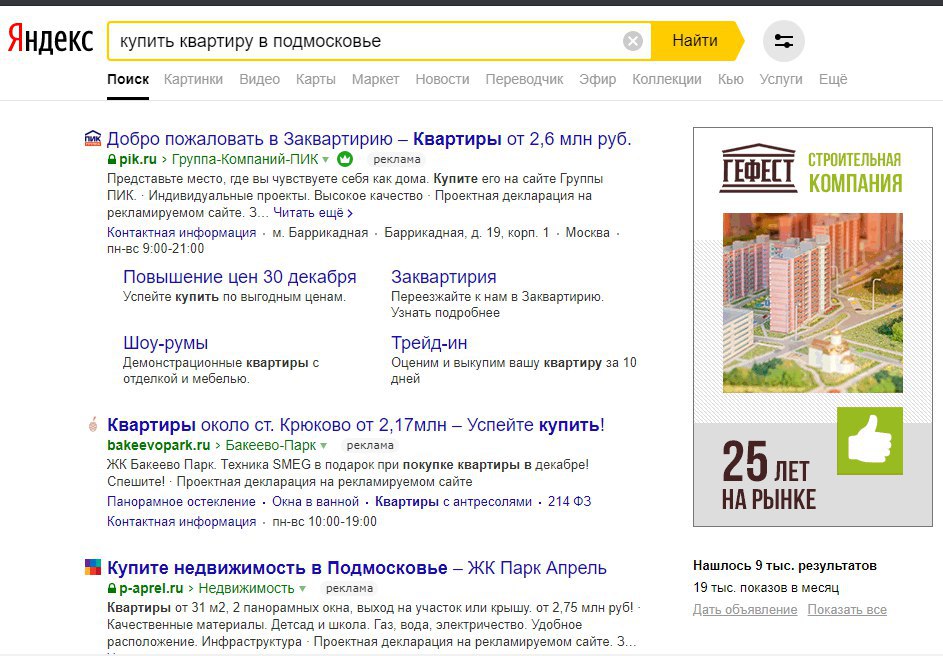Open the Услуги tab
Viewport: 943px width, 656px height.
pyautogui.click(x=781, y=79)
